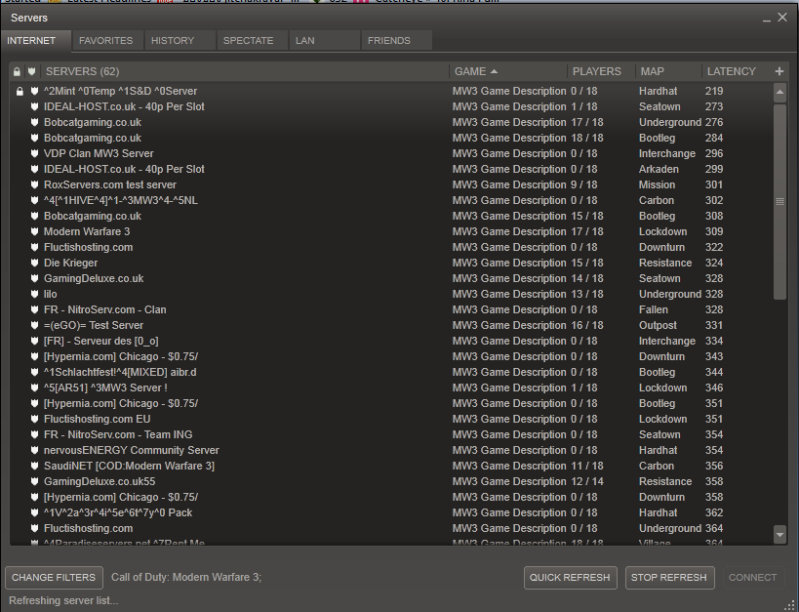Click the Quick Refresh button
799x612 pixels.
pos(569,578)
